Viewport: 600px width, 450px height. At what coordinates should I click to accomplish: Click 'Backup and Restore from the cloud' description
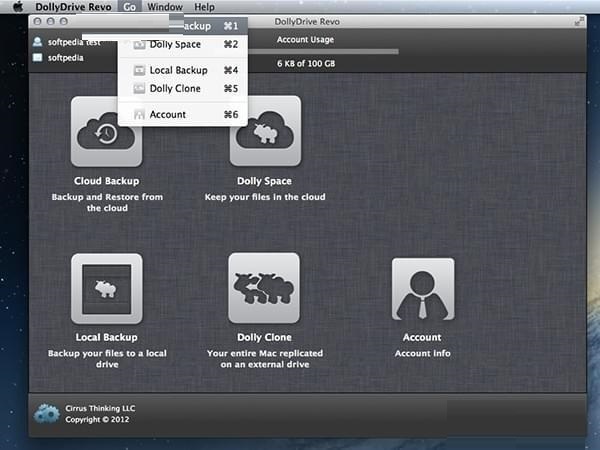(x=107, y=202)
